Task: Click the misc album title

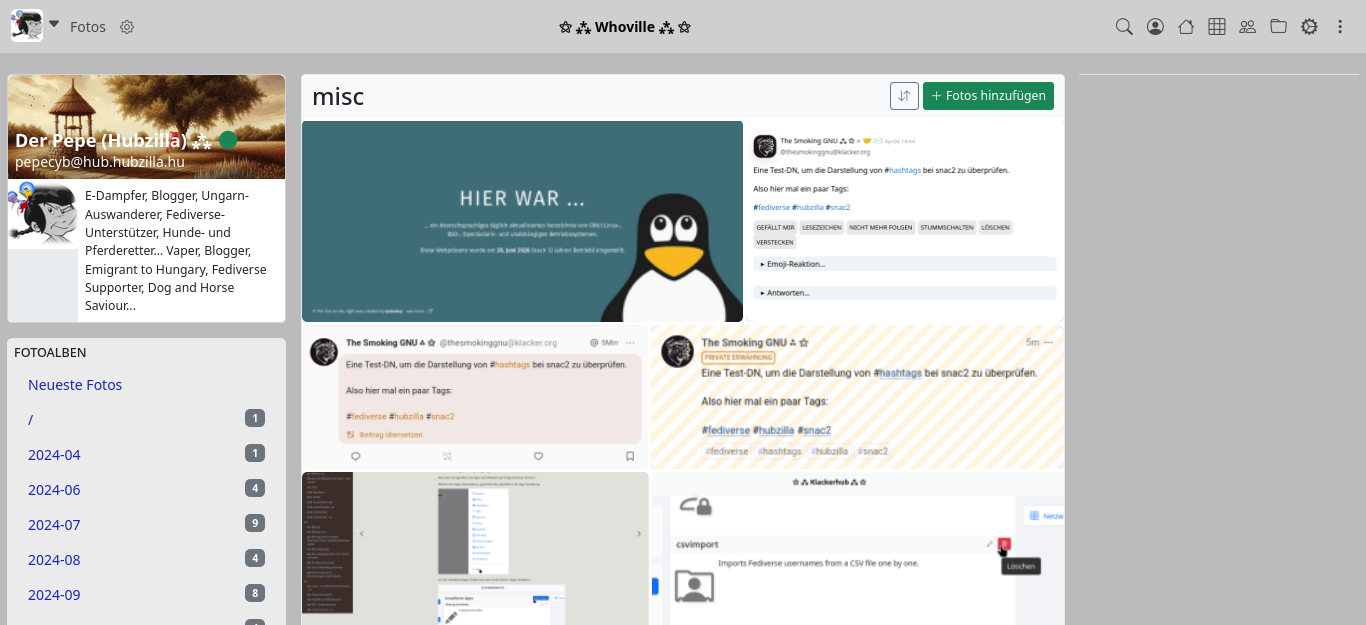Action: click(x=338, y=96)
